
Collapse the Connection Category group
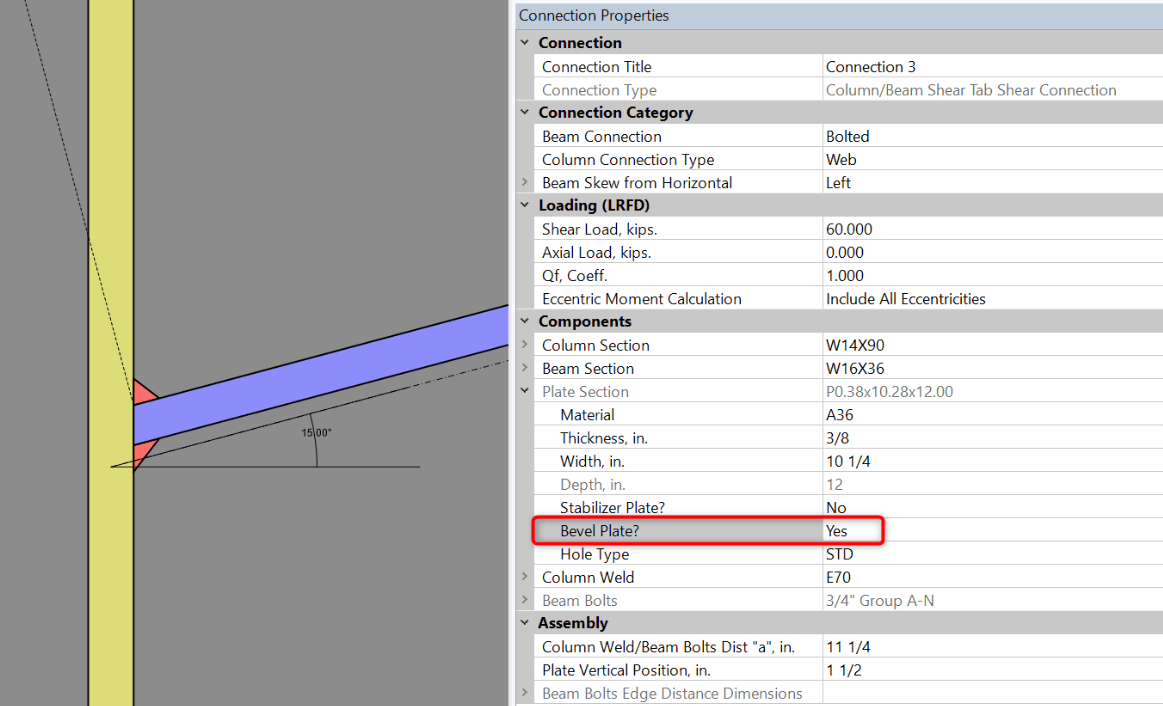[526, 113]
